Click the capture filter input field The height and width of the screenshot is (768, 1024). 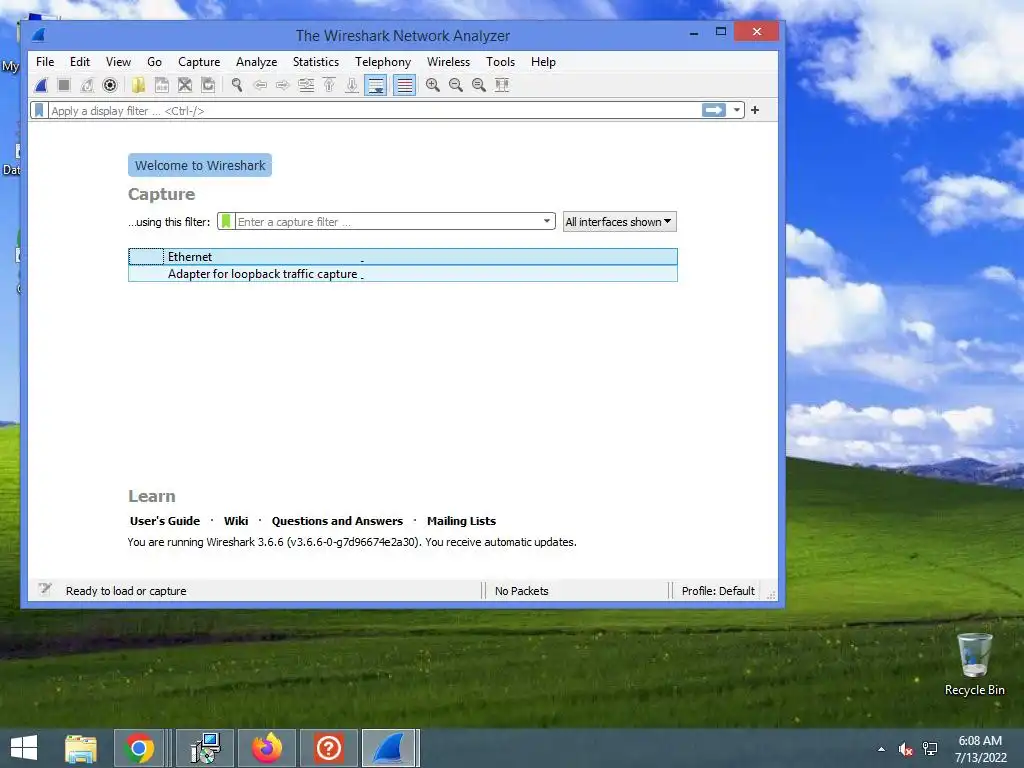click(x=387, y=221)
